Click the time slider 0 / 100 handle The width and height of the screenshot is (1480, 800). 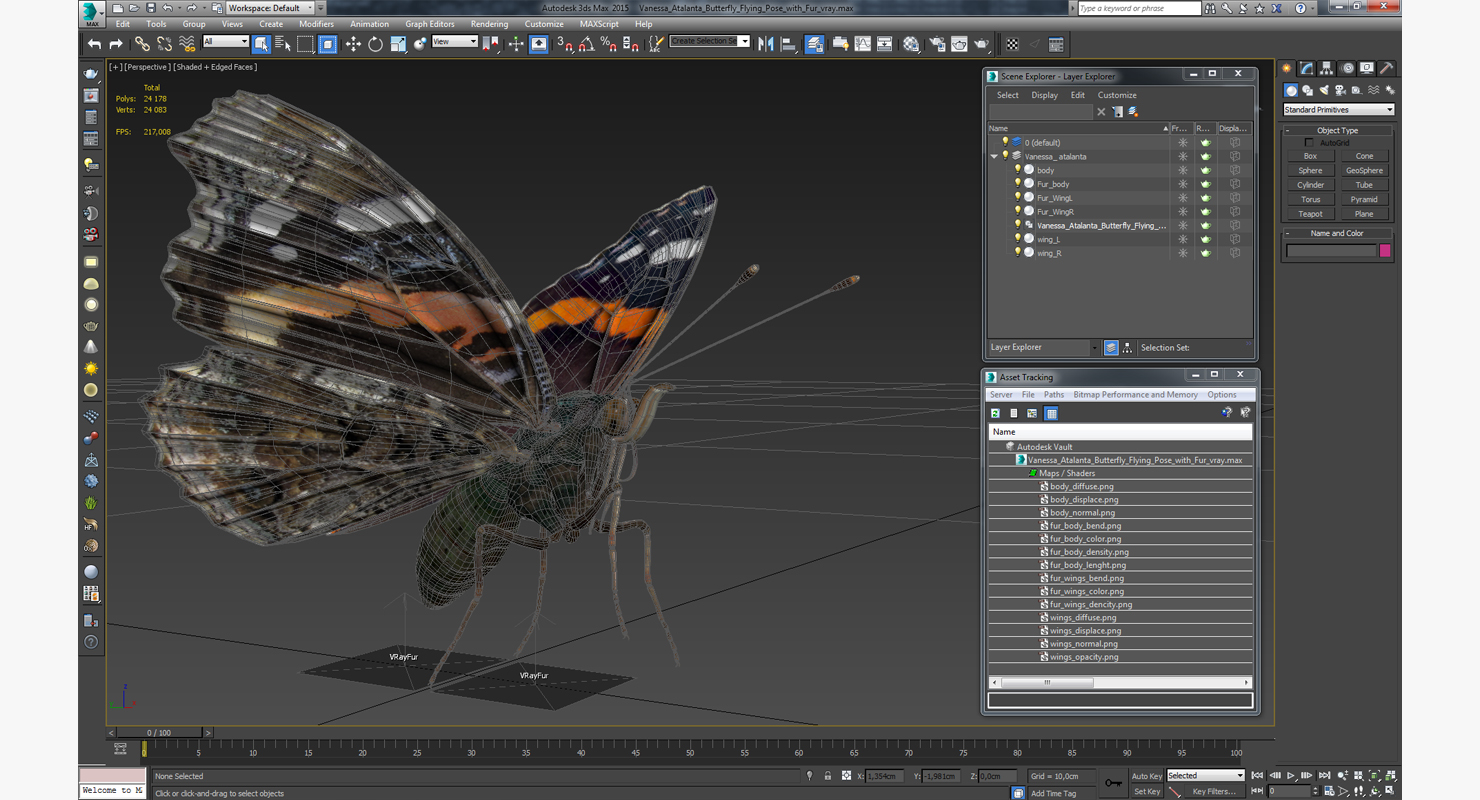159,733
